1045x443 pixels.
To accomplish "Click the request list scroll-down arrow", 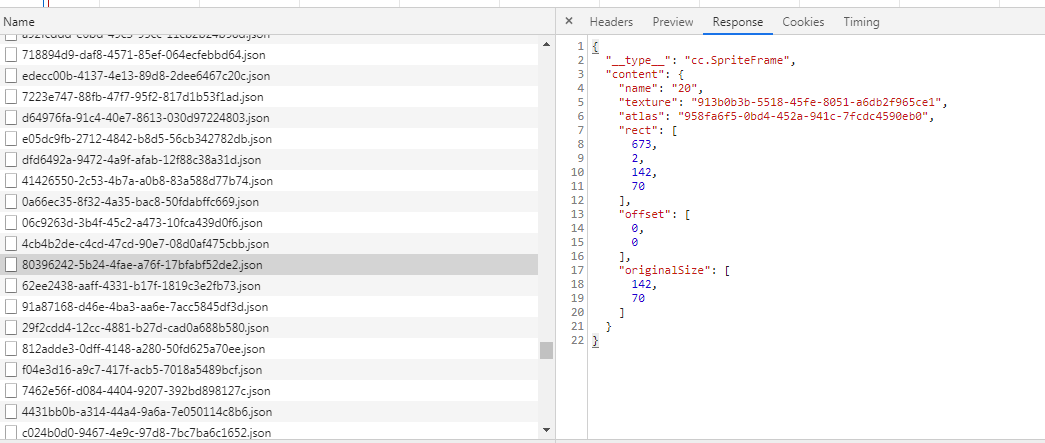I will tap(547, 430).
